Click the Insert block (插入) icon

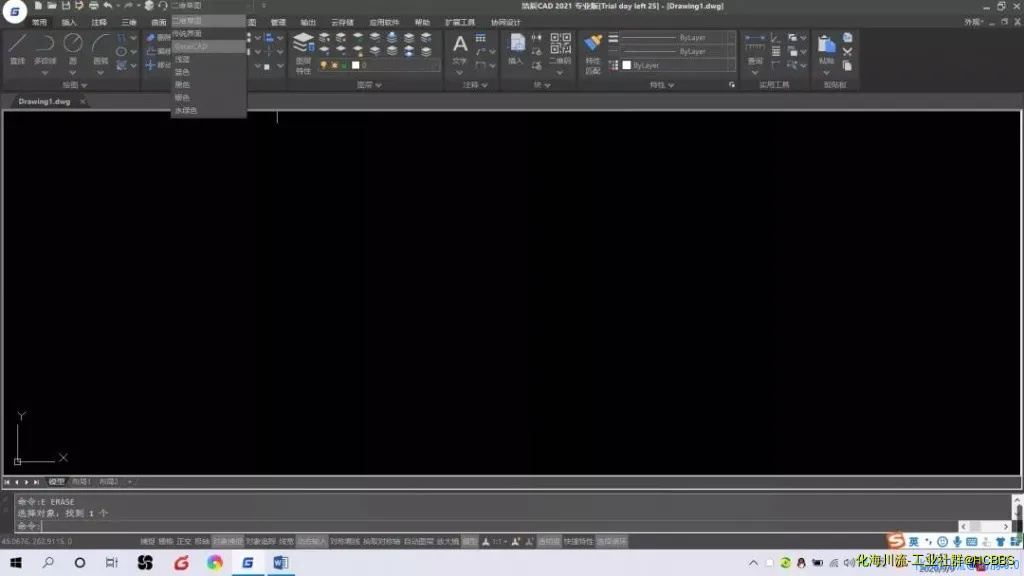(x=516, y=50)
